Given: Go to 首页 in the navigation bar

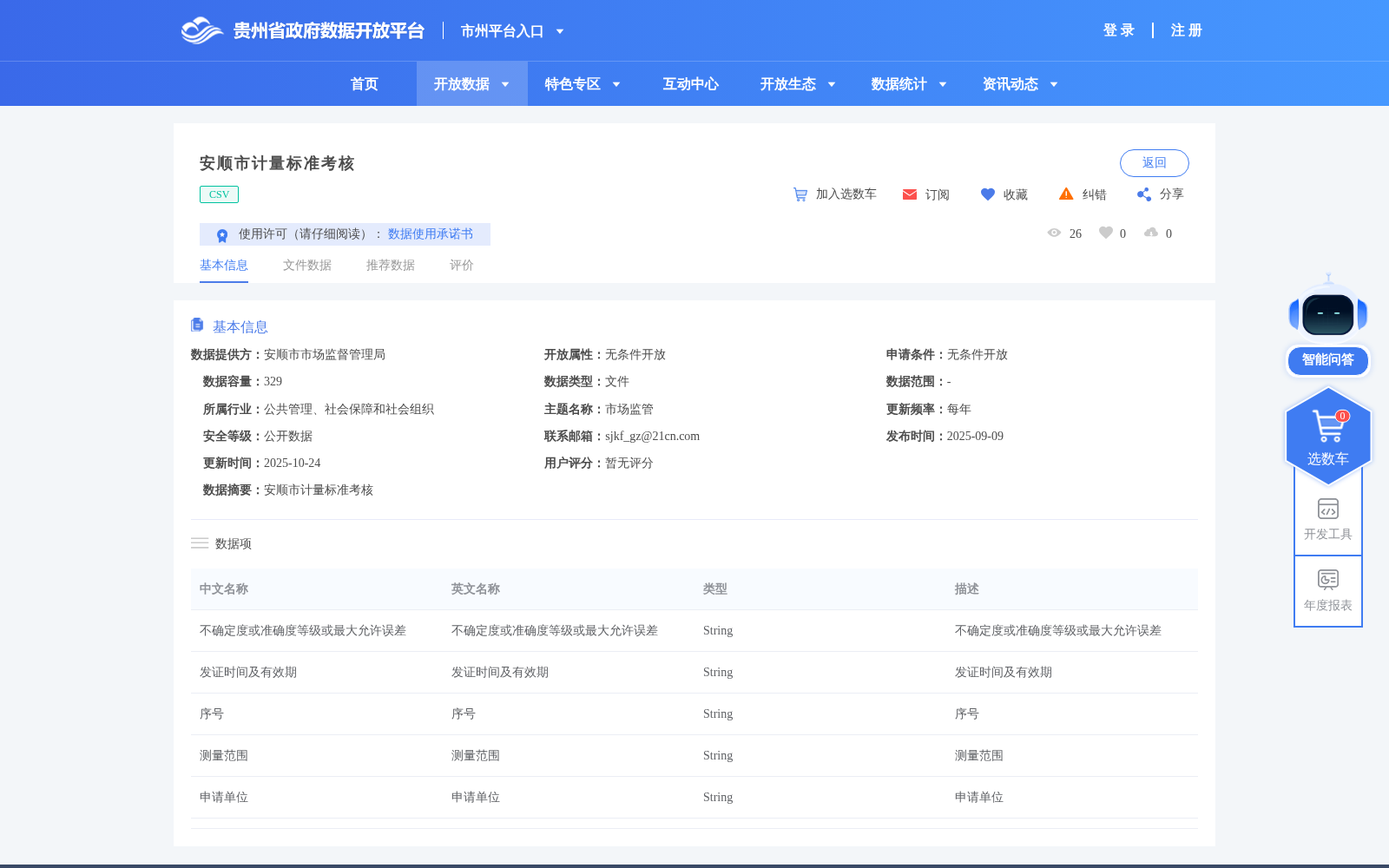Looking at the screenshot, I should (365, 84).
